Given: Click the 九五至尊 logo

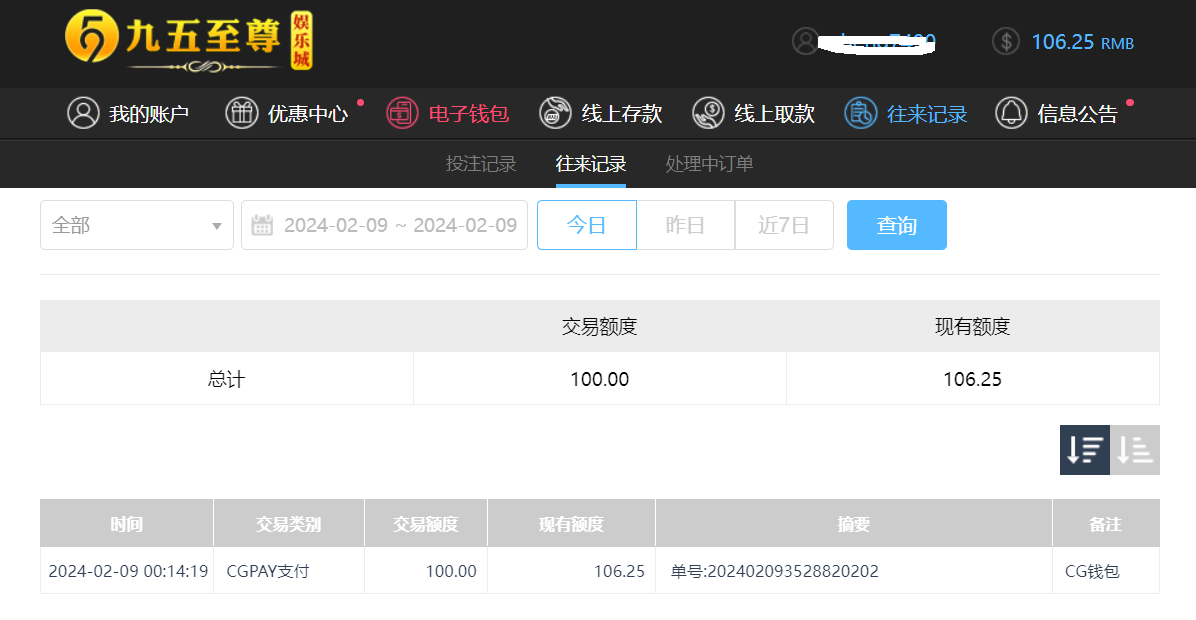Looking at the screenshot, I should 188,41.
